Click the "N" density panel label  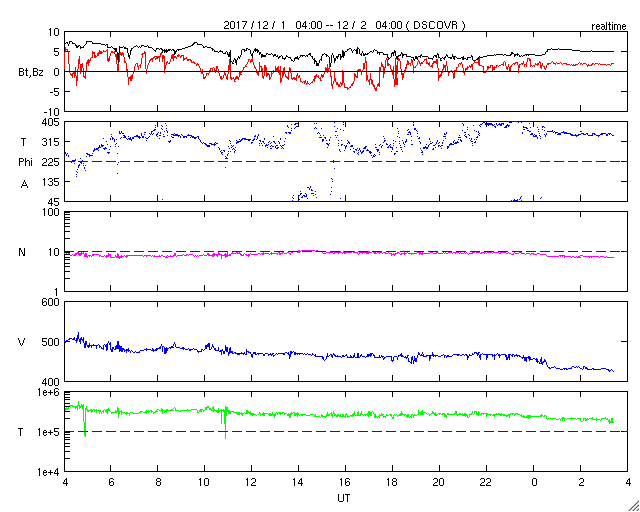22,252
